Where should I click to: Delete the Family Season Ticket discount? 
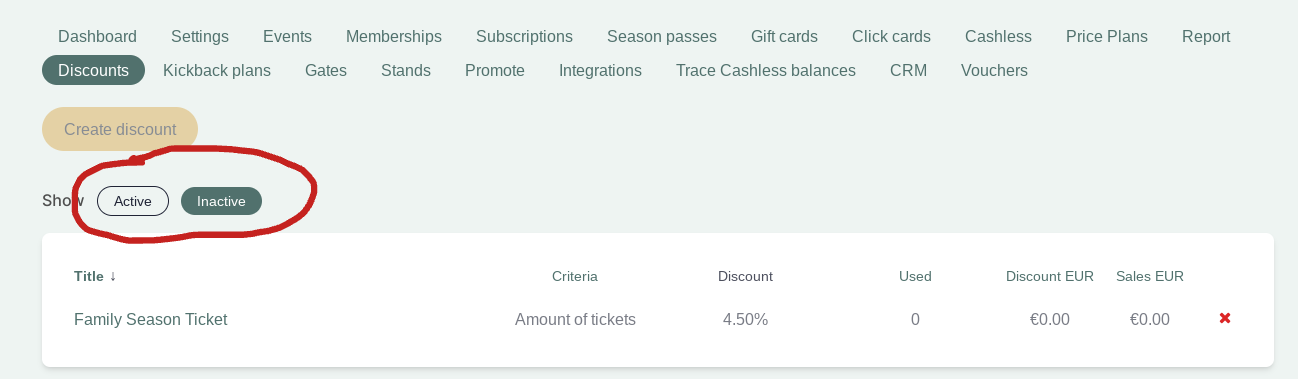click(x=1225, y=319)
